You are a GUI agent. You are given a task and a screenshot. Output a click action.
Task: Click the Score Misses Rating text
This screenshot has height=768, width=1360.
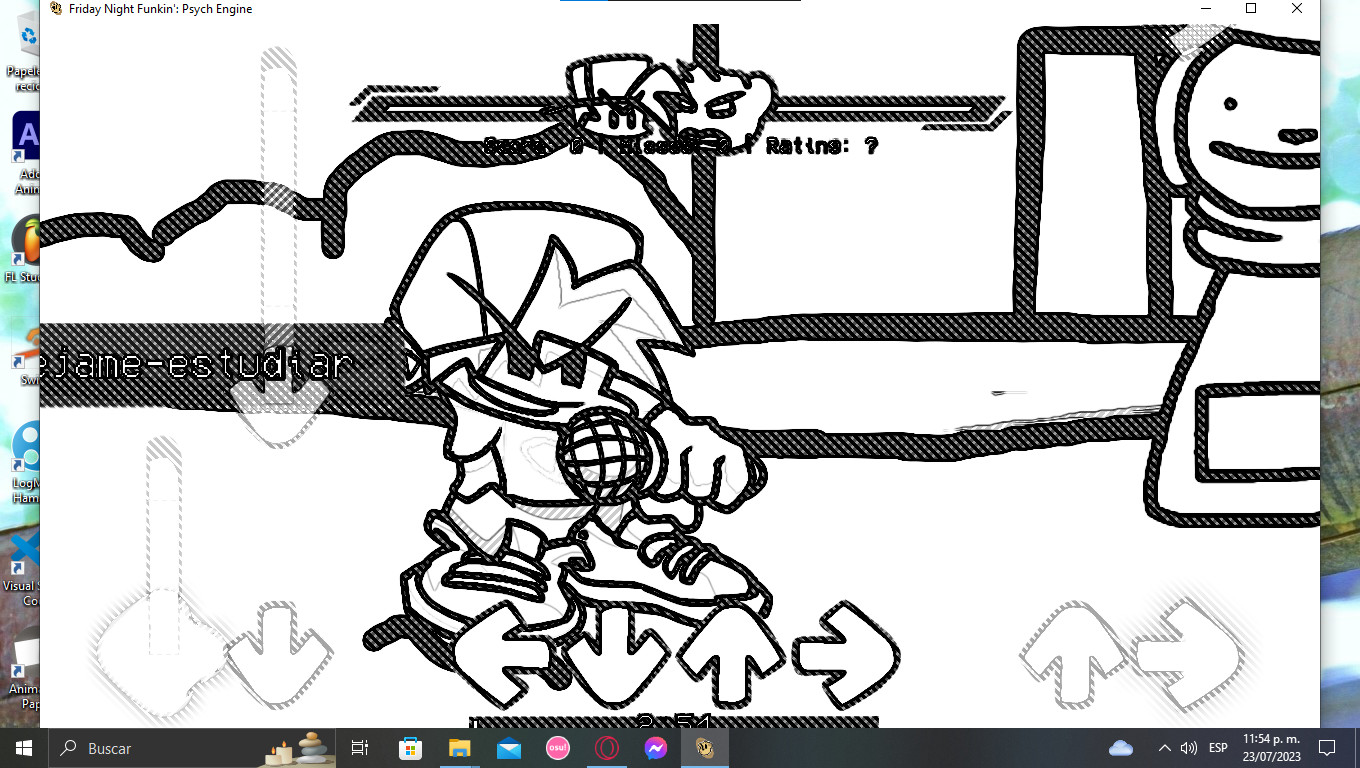pos(680,146)
